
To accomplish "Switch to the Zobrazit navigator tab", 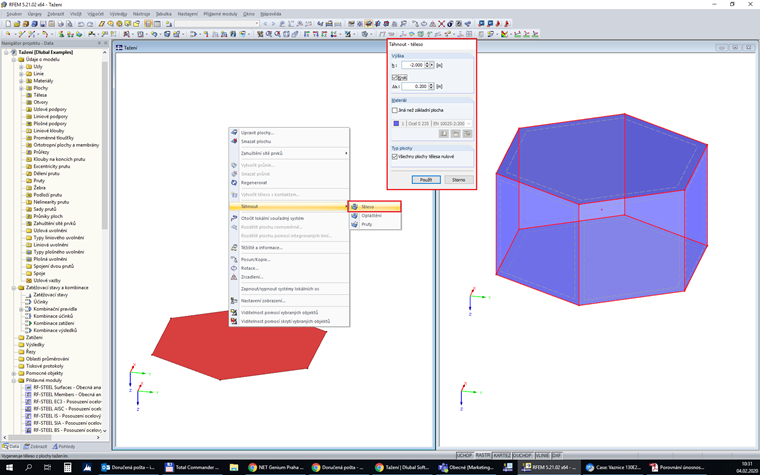I will coord(36,446).
